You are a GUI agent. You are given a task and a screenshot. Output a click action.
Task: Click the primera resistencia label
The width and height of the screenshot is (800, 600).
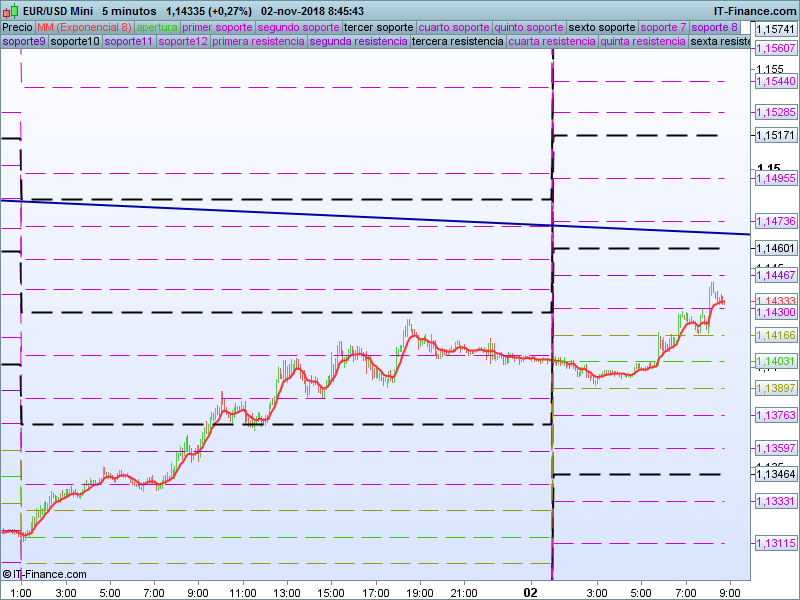tap(258, 42)
